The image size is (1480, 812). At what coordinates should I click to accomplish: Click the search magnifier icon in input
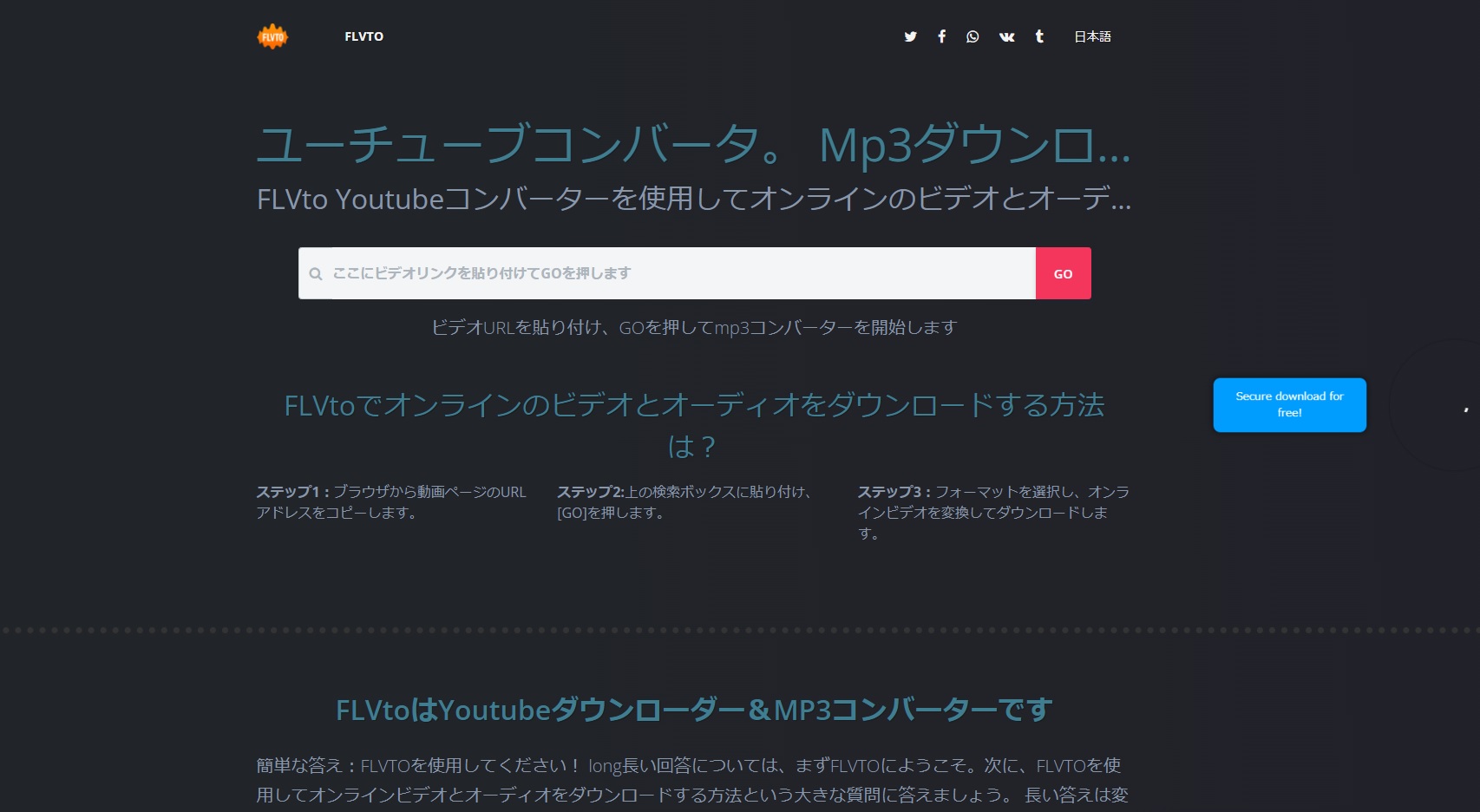(316, 274)
